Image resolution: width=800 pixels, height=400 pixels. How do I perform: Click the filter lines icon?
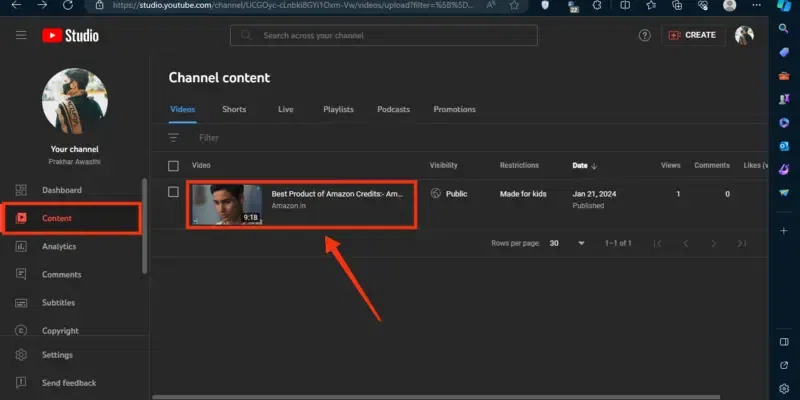click(x=173, y=138)
